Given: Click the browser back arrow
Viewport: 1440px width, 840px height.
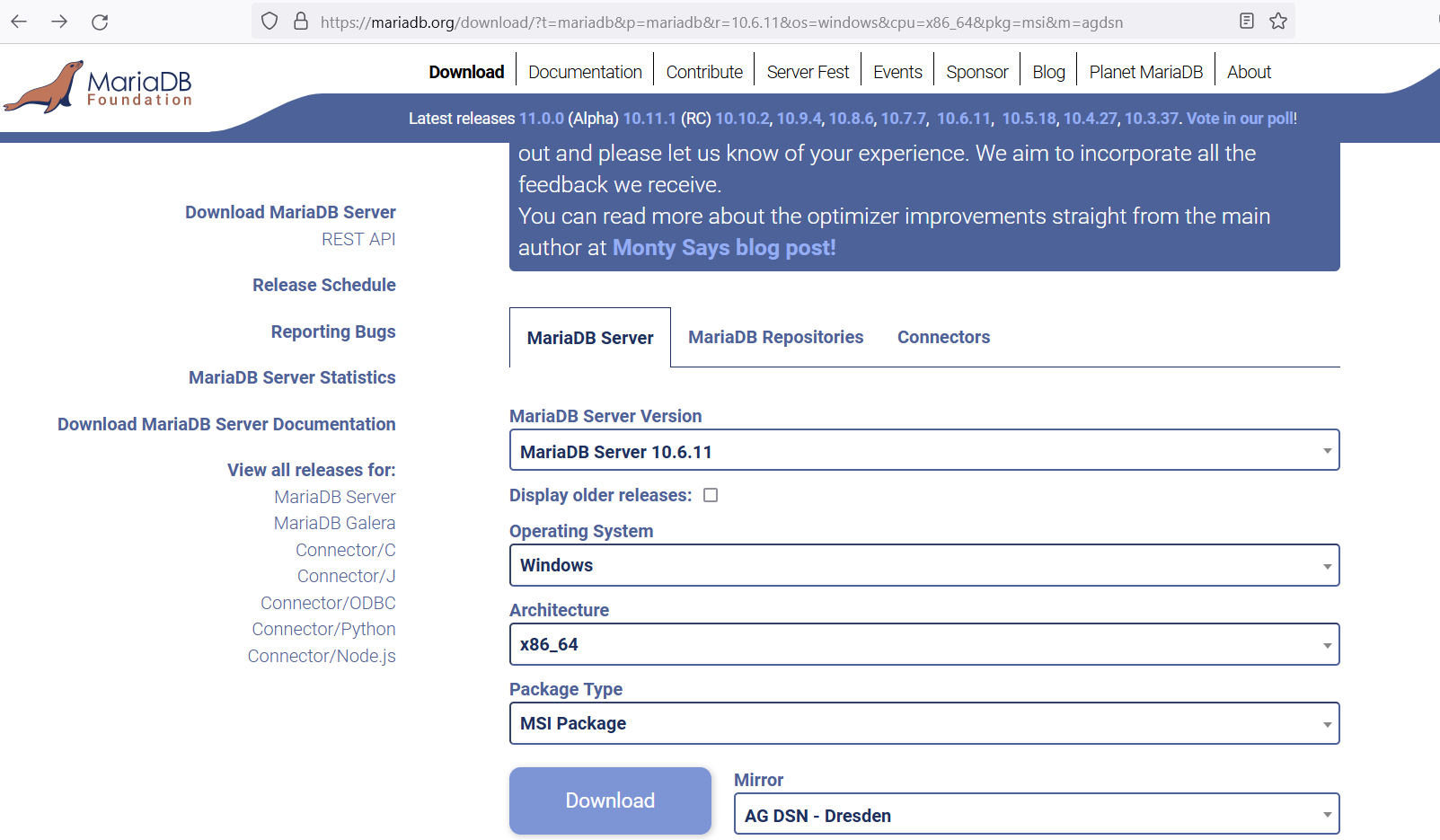Looking at the screenshot, I should pyautogui.click(x=18, y=22).
